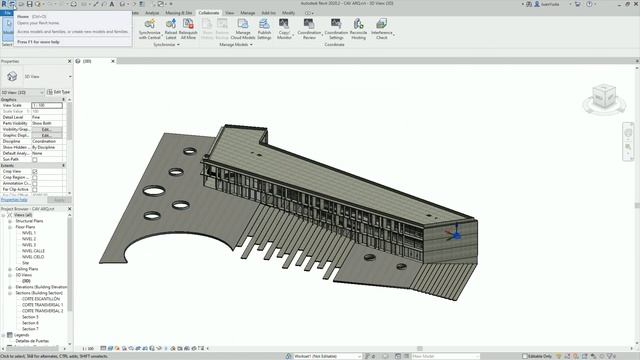
Task: Click the navigation wheel icon on navigation bar
Action: (628, 133)
